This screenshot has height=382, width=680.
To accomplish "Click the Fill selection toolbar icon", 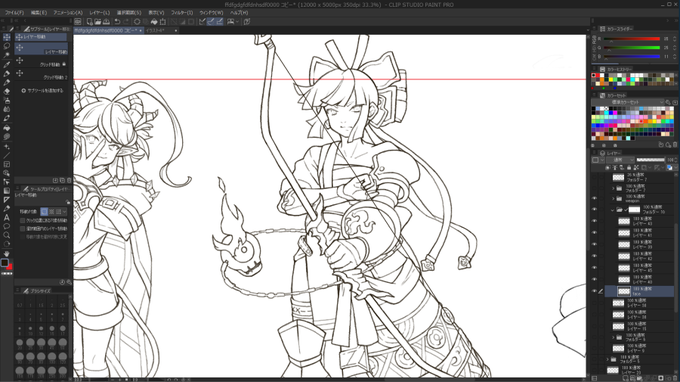I will click(154, 21).
